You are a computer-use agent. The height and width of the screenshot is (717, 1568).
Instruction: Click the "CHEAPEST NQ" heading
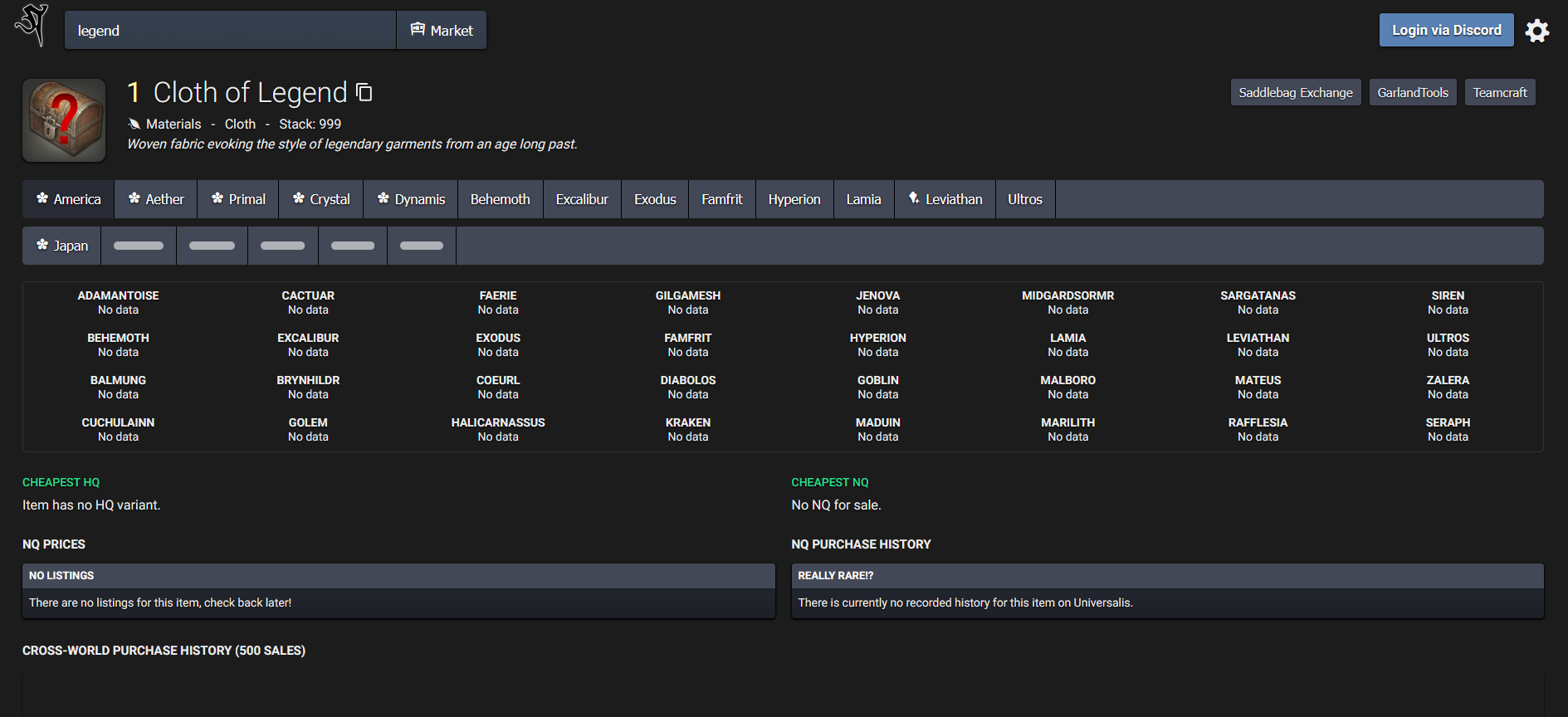click(830, 482)
